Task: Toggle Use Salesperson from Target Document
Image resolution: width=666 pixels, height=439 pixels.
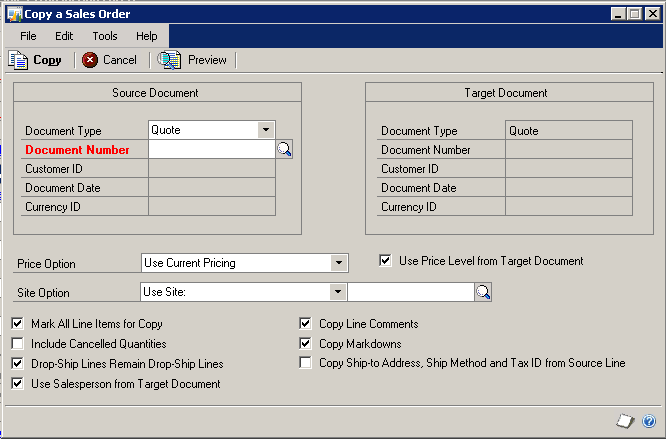Action: click(17, 383)
